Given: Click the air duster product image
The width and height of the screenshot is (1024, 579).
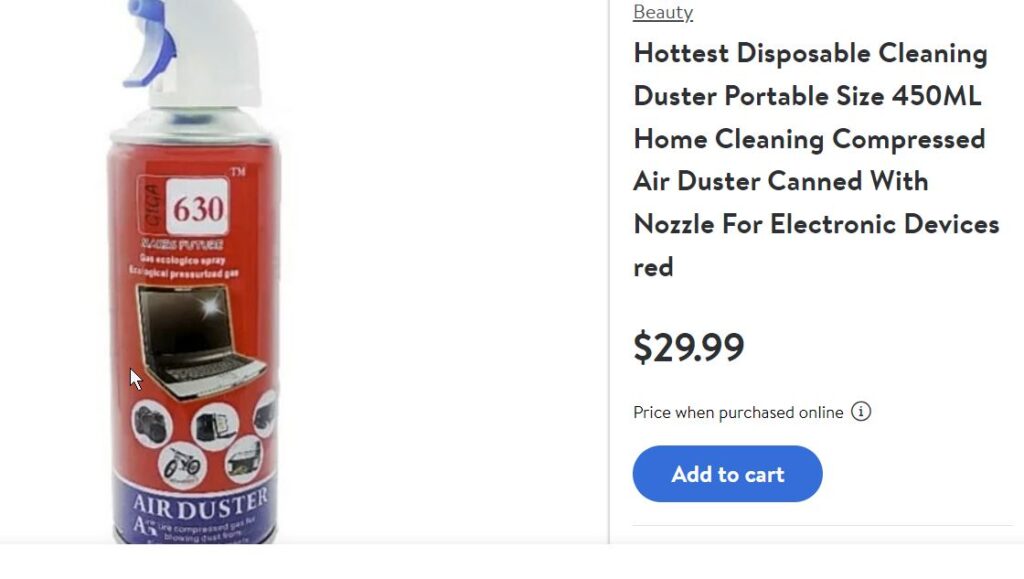Looking at the screenshot, I should 194,272.
